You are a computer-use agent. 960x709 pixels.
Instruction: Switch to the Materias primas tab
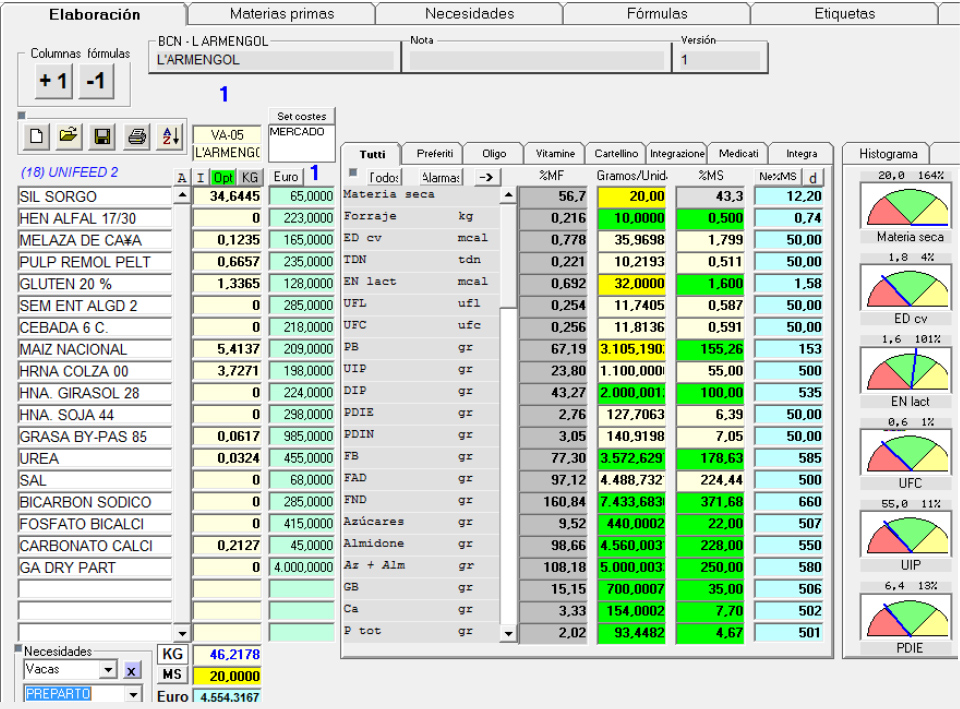point(281,14)
